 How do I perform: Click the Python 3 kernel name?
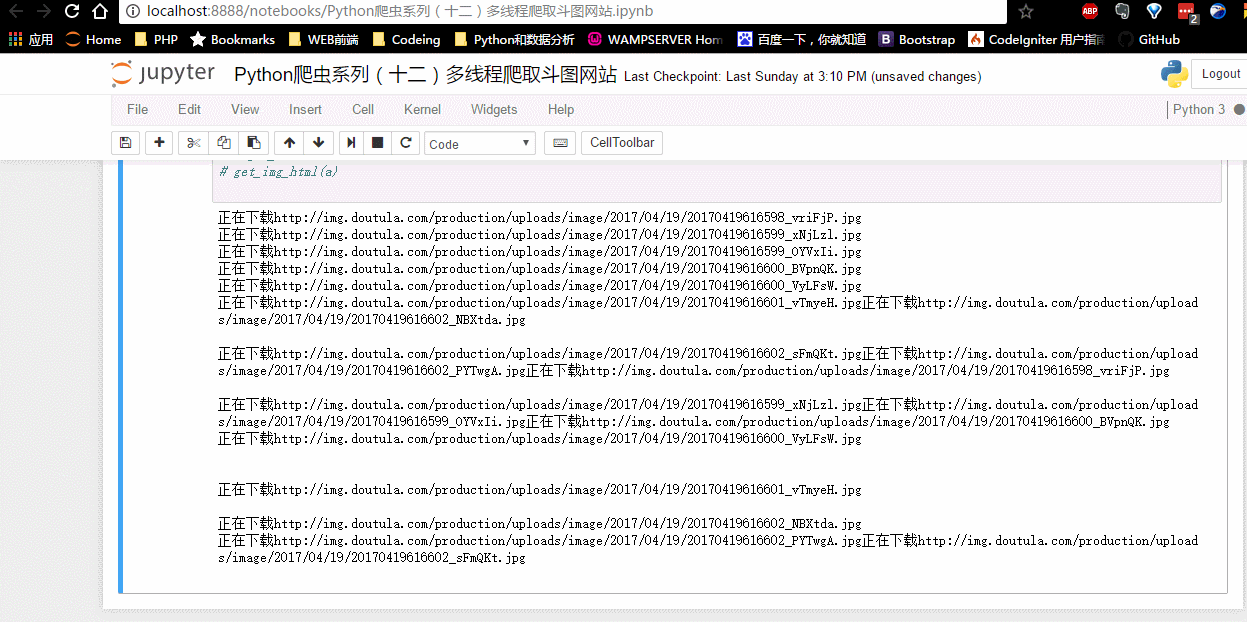[x=1199, y=110]
